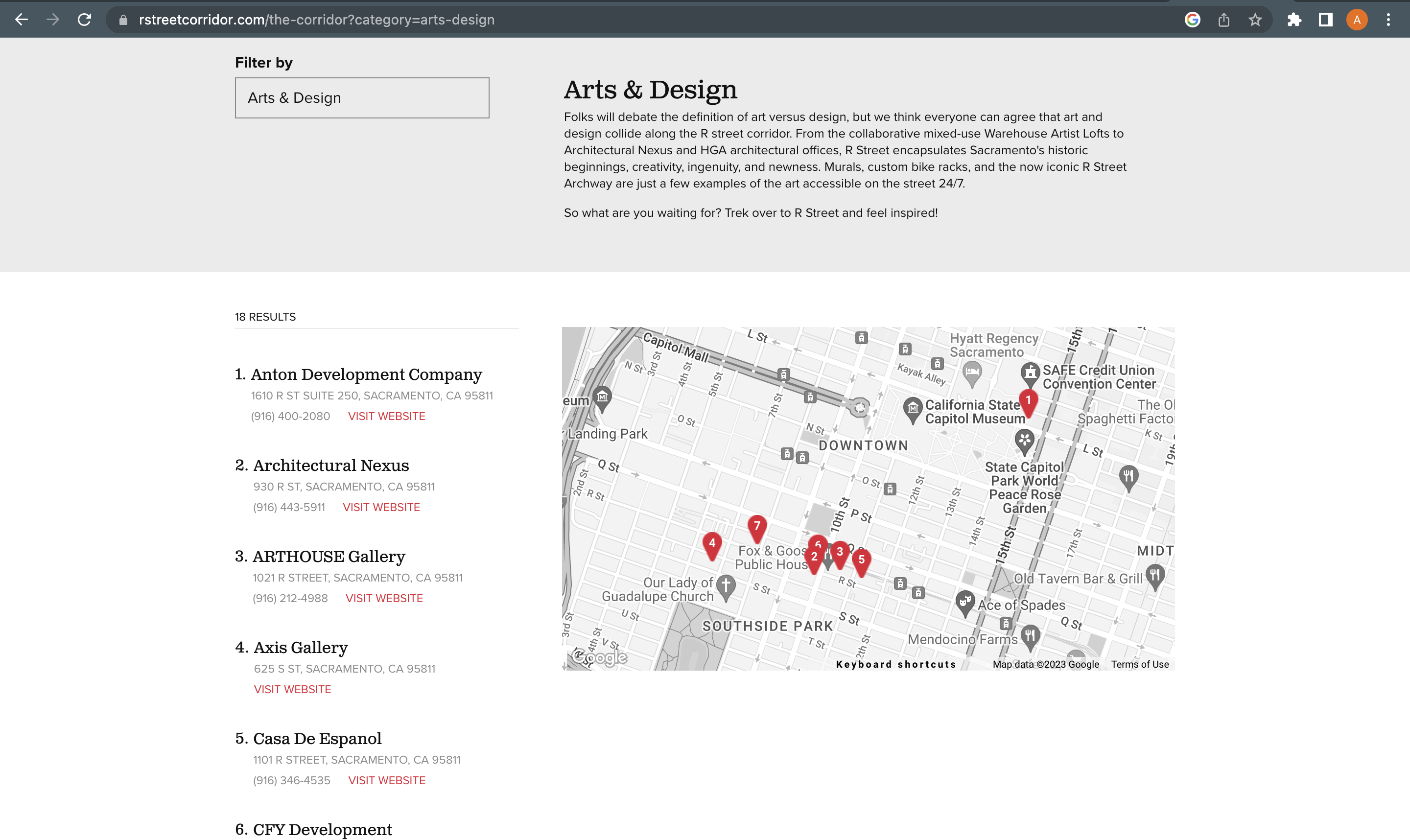
Task: Visit website for Casa De Espanol
Action: pyautogui.click(x=387, y=781)
